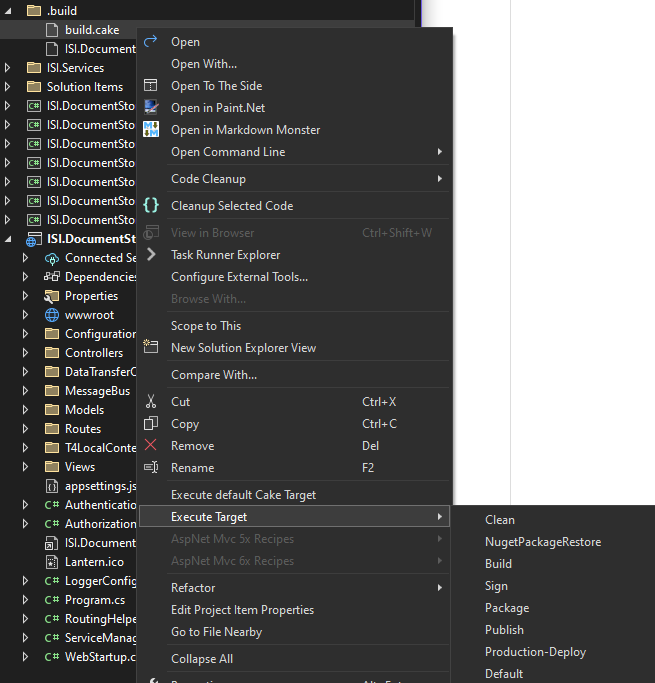Expand the Controllers folder node

(x=27, y=353)
